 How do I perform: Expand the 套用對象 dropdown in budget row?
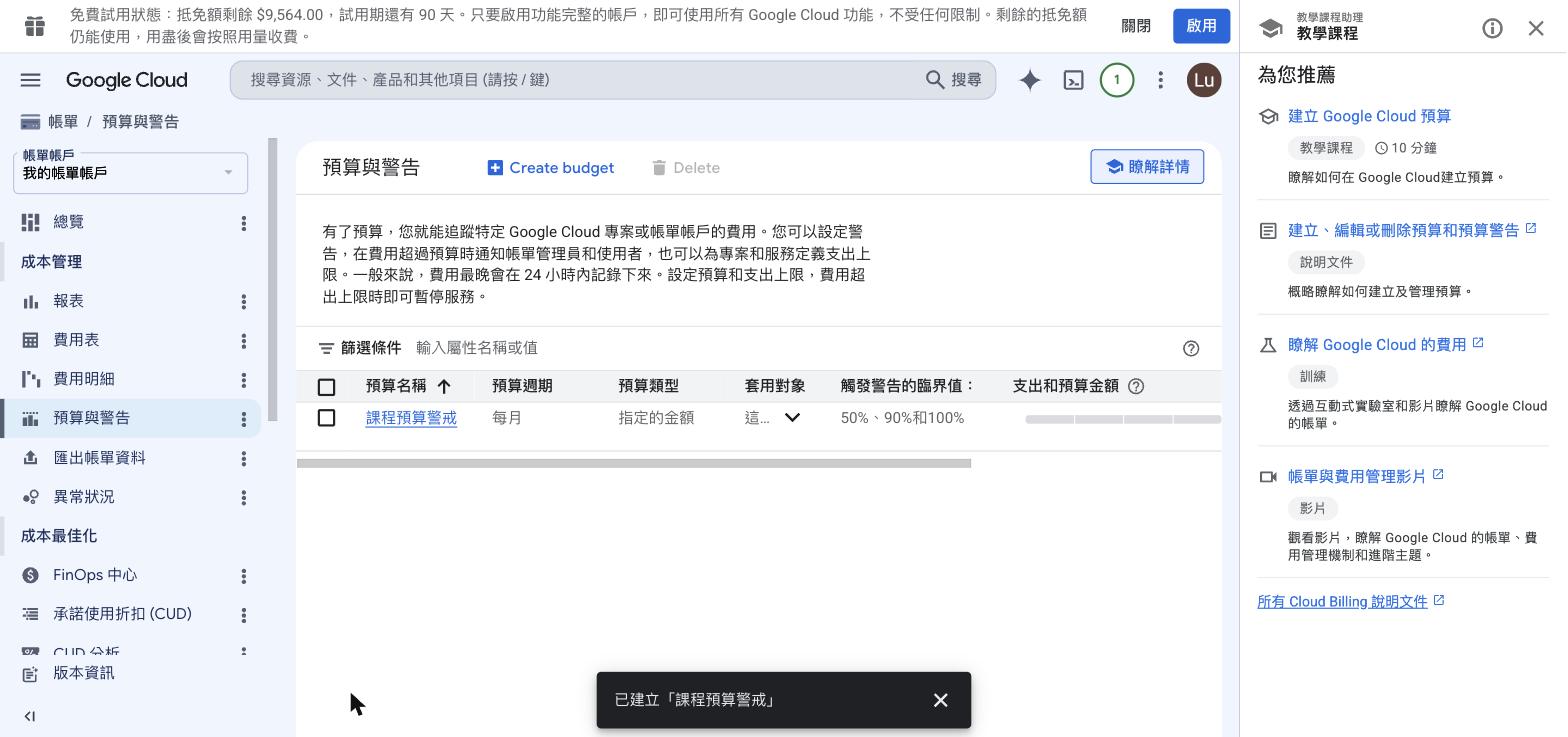coord(792,417)
